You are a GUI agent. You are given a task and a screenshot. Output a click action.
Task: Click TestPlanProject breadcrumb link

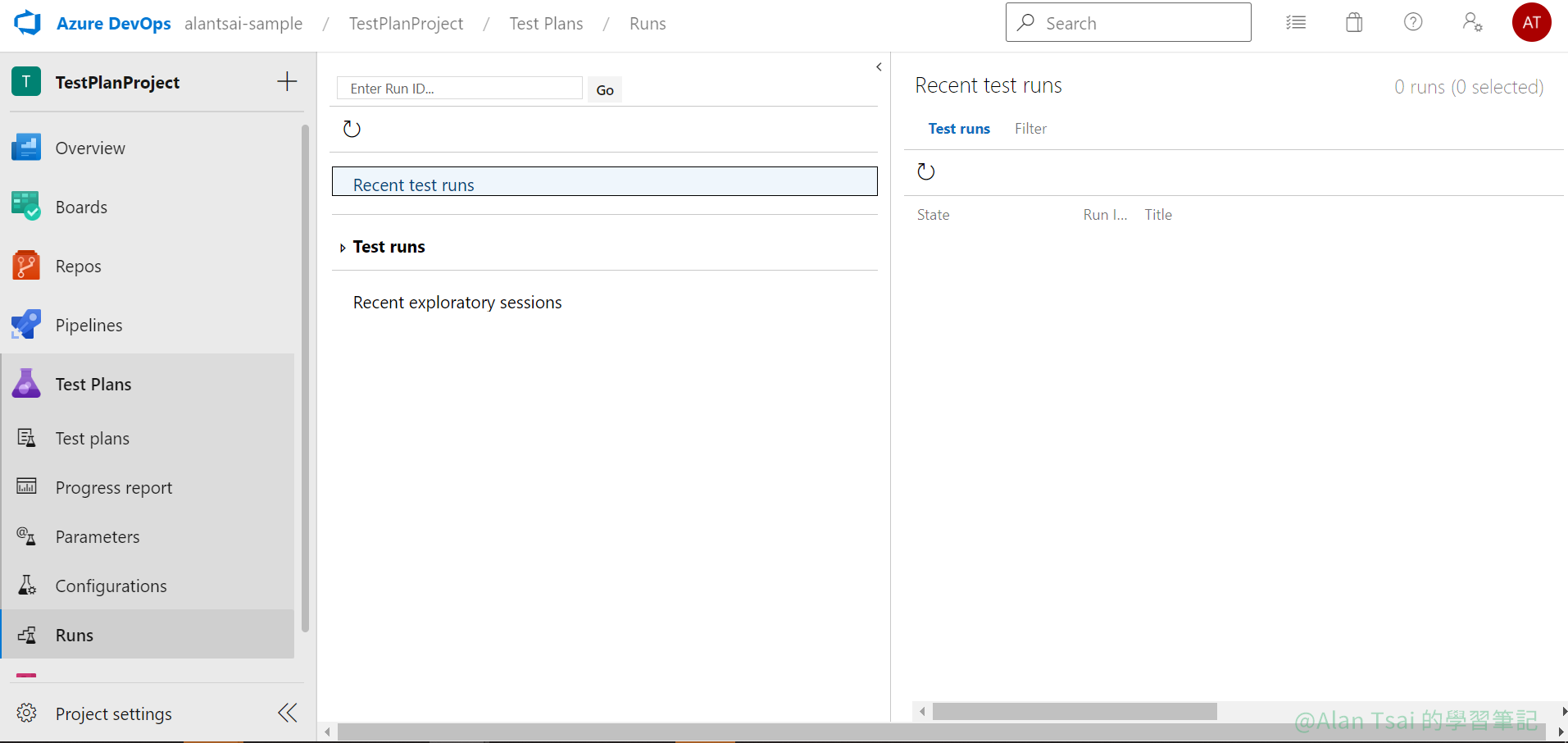coord(406,24)
